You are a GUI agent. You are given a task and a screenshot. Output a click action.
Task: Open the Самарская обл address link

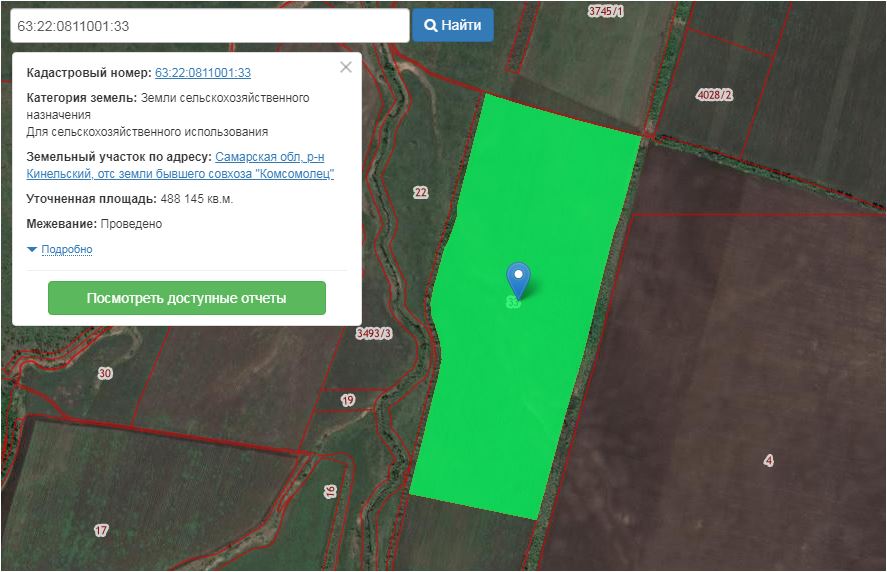coord(269,157)
